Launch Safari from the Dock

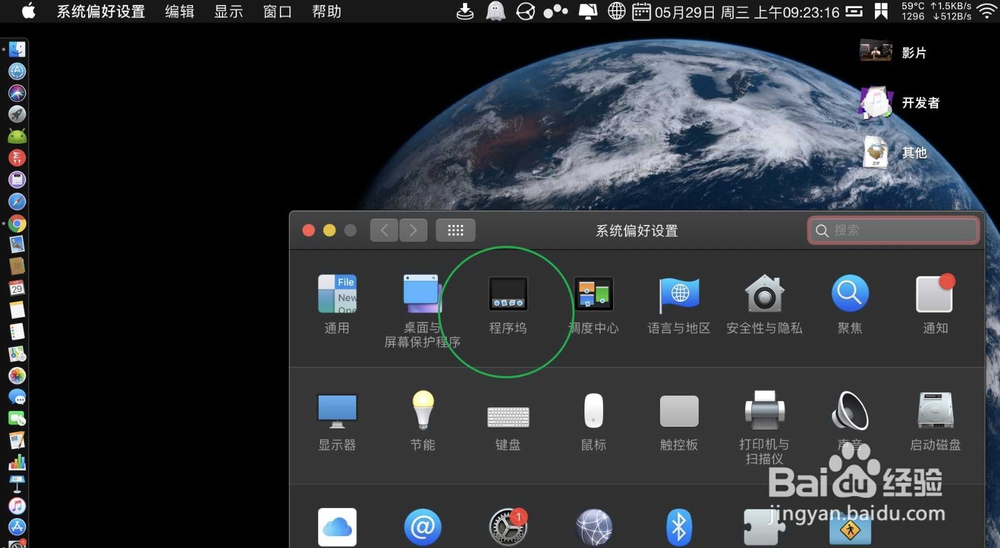point(17,202)
